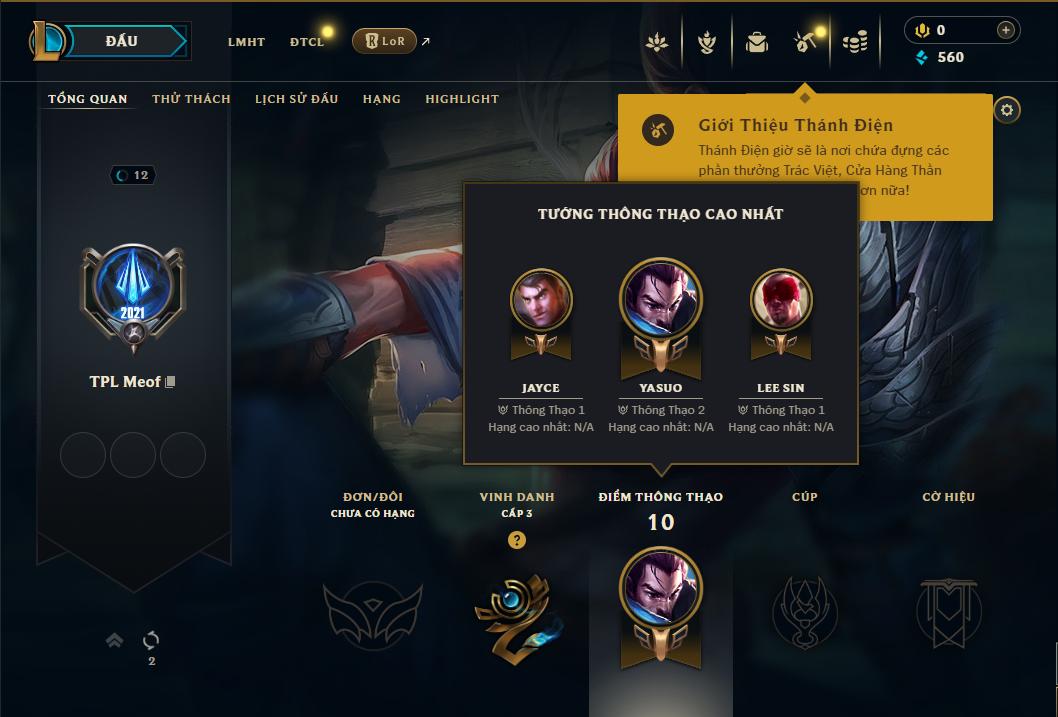The image size is (1058, 717).
Task: Select the HẠNG tab
Action: (x=381, y=99)
